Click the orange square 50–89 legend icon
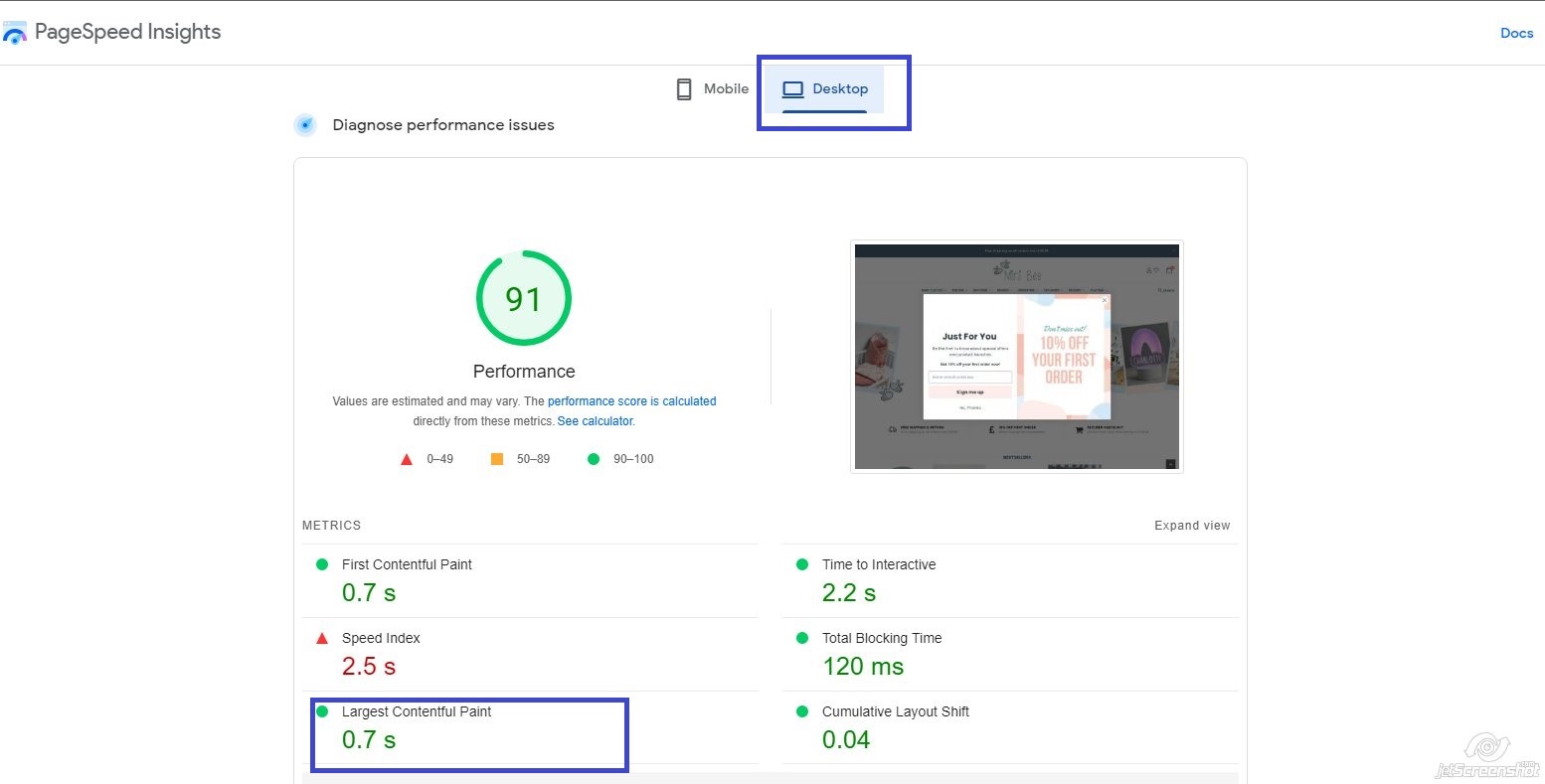 click(497, 459)
